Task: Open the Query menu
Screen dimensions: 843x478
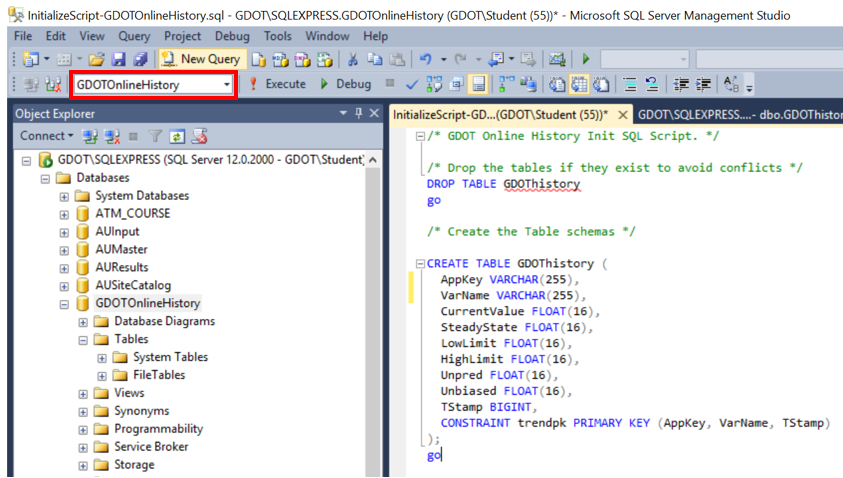Action: [134, 36]
